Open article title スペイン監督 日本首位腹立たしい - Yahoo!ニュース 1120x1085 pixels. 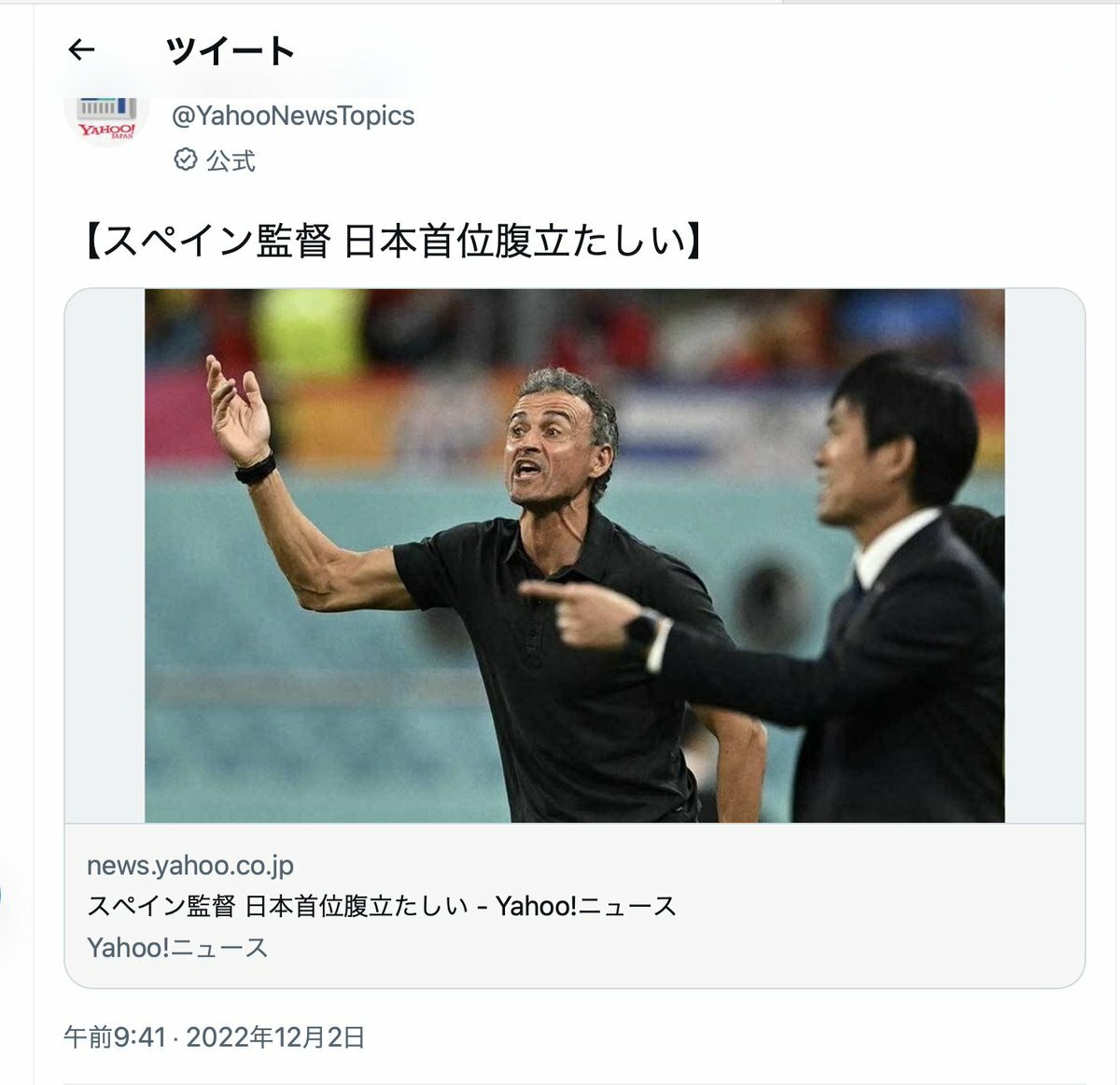point(382,906)
